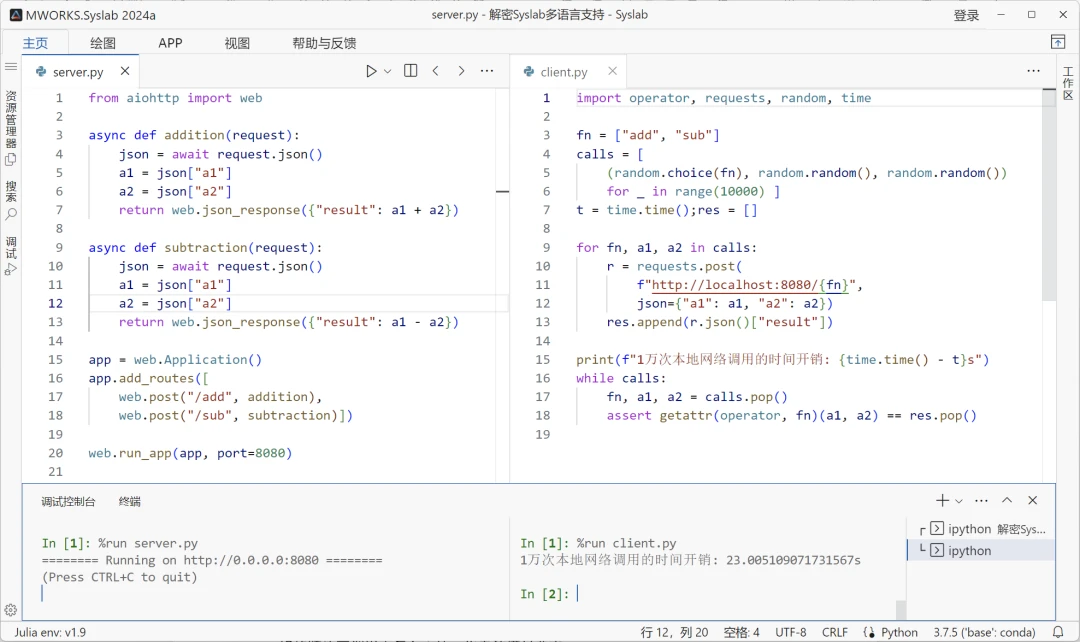Image resolution: width=1080 pixels, height=642 pixels.
Task: Open the settings gear icon
Action: [x=10, y=610]
